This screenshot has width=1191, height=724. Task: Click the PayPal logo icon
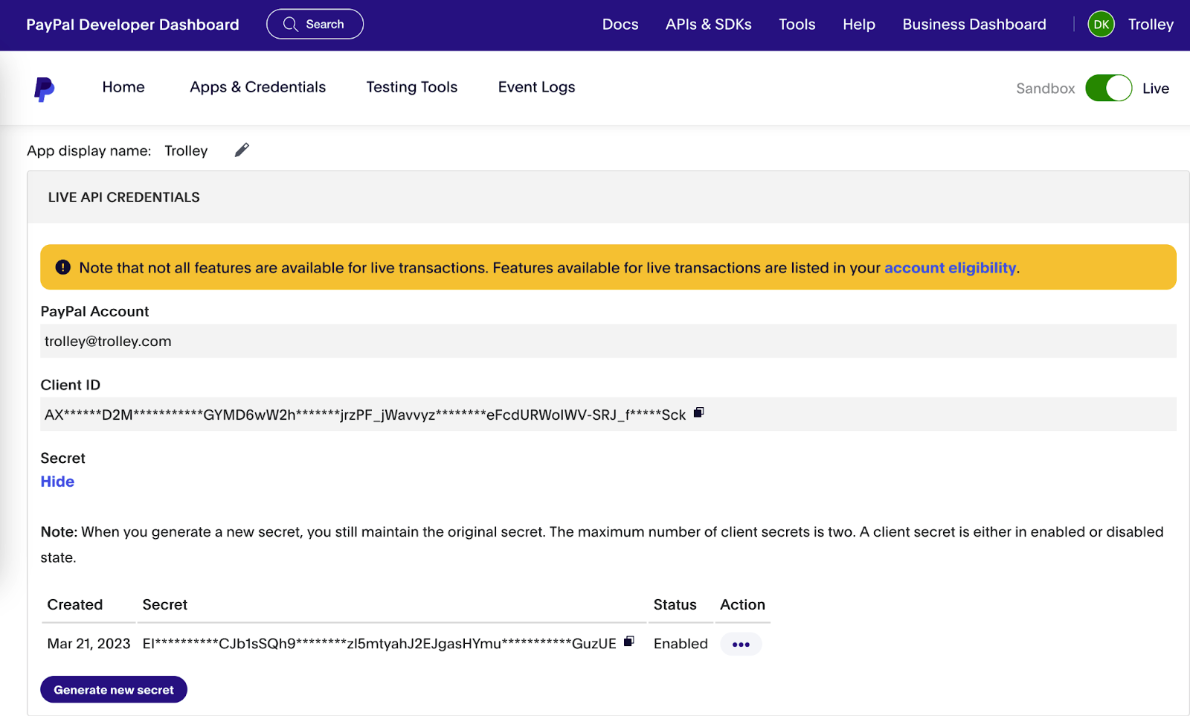point(44,88)
